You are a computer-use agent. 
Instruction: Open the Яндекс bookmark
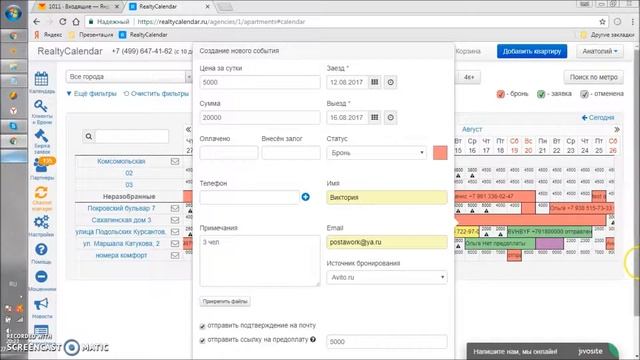pyautogui.click(x=48, y=35)
